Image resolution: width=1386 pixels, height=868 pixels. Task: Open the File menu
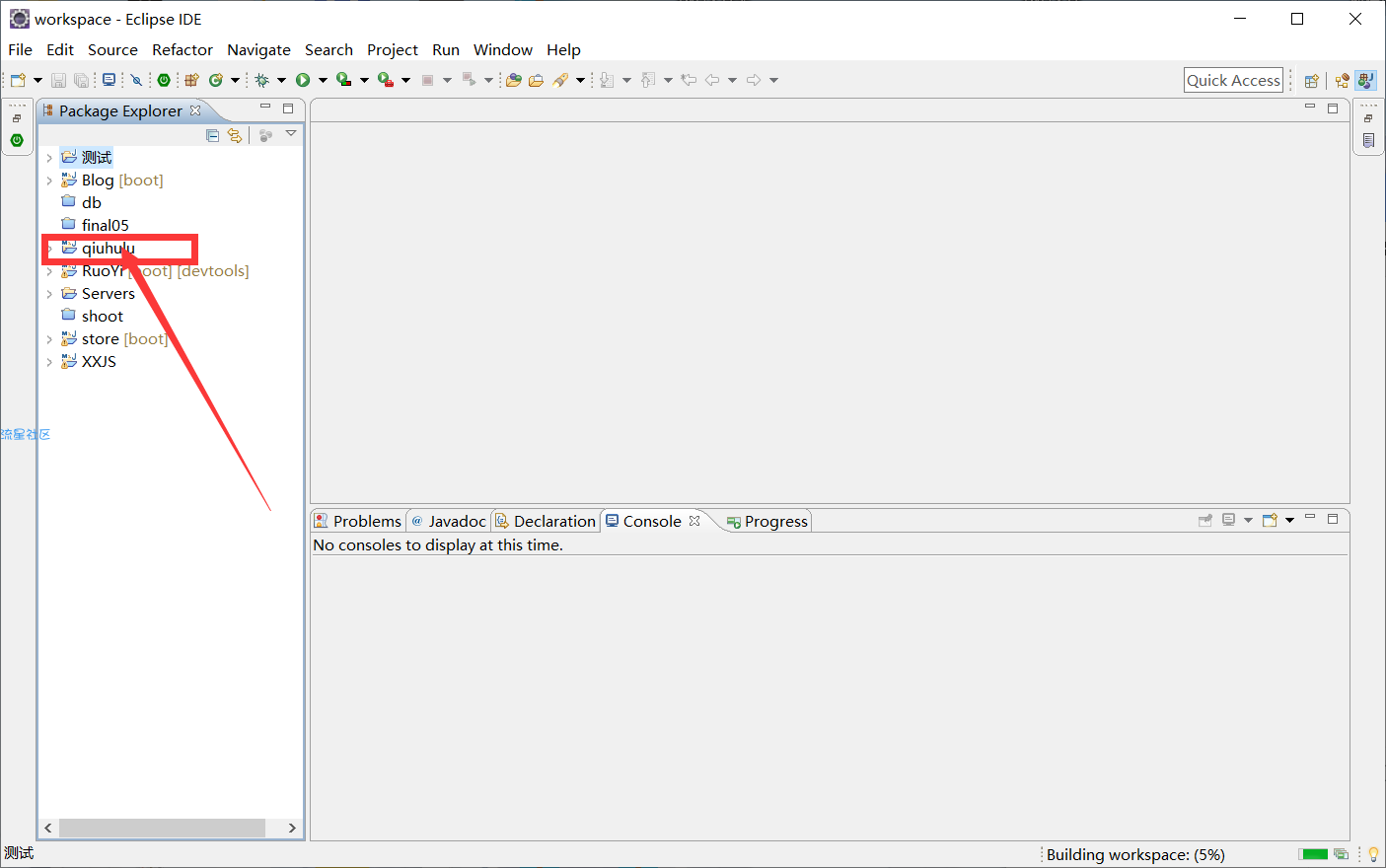click(x=20, y=49)
